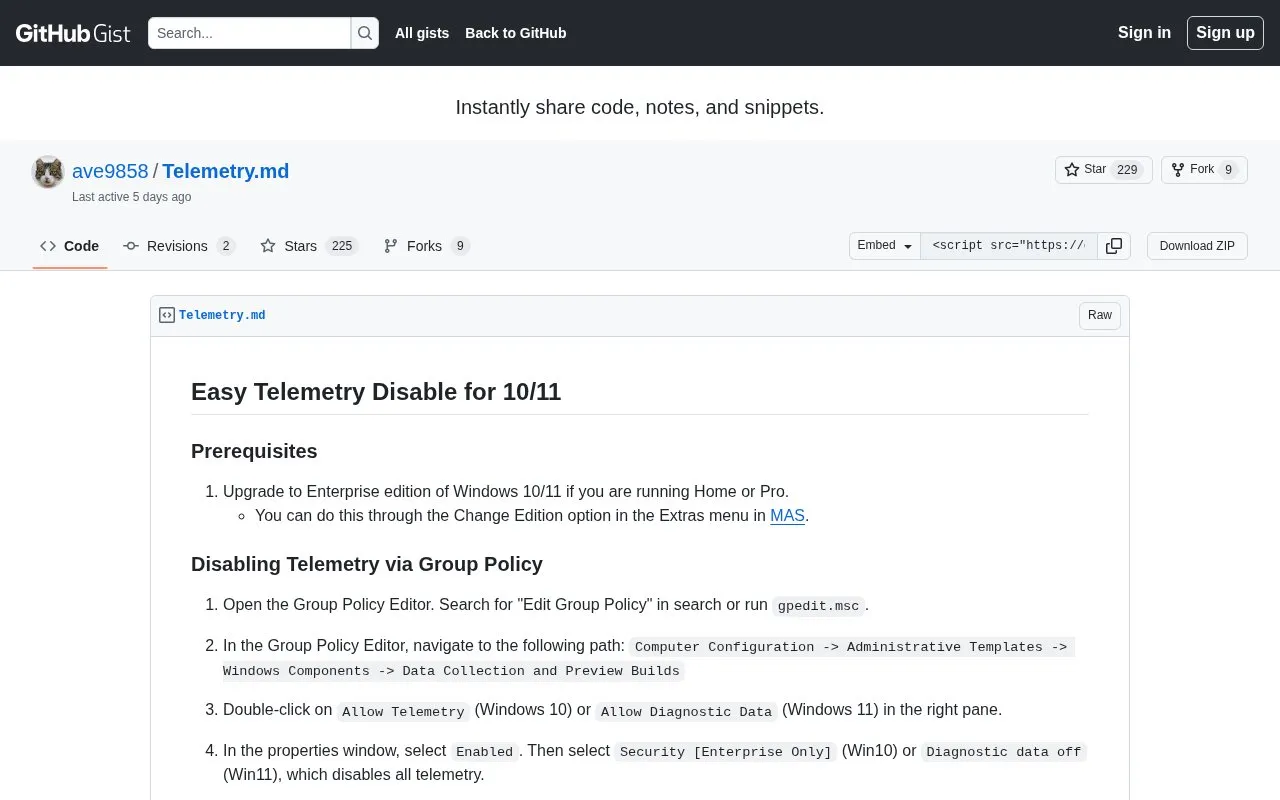View the Raw file contents
Screen dimensions: 1280x800
click(x=1100, y=315)
